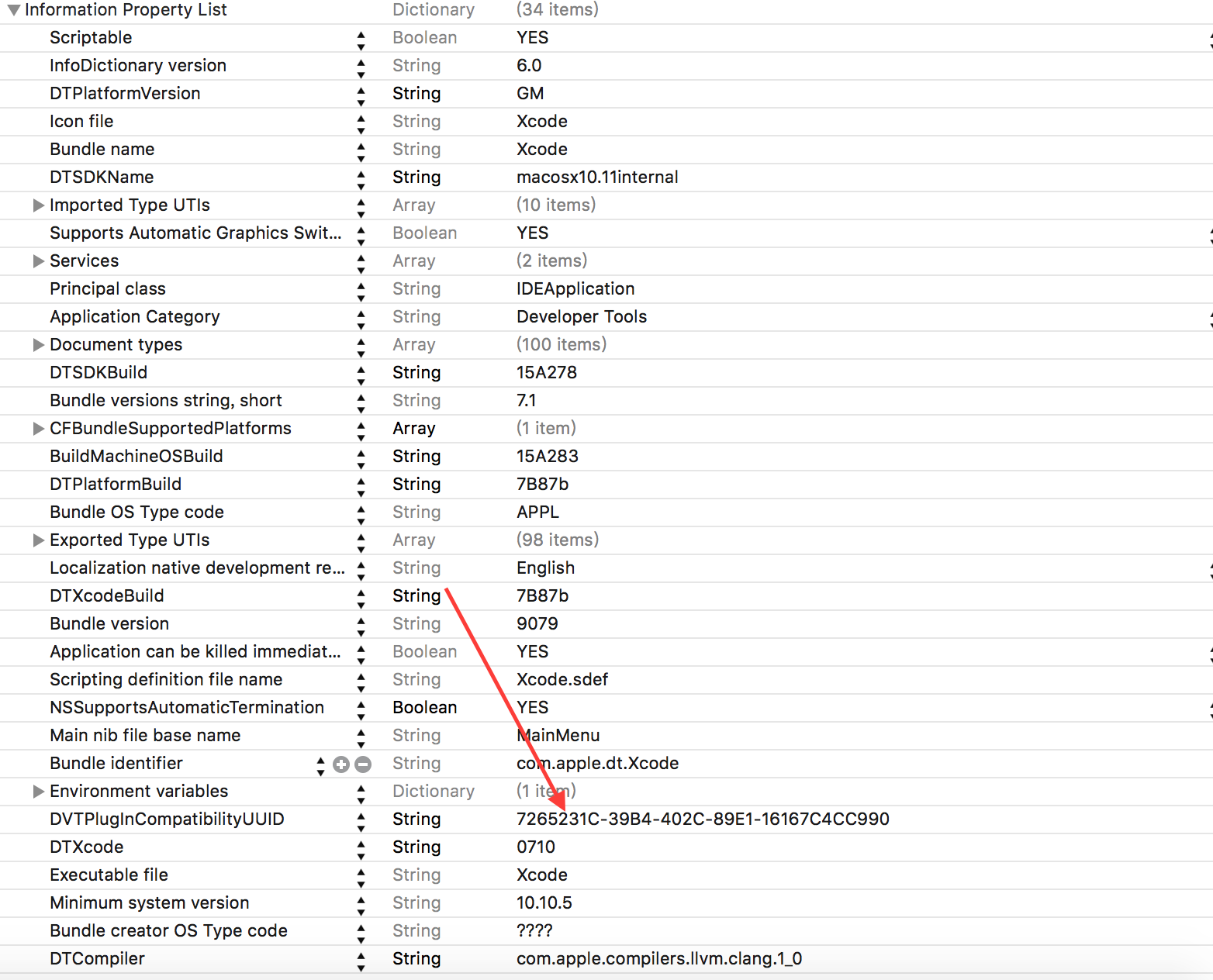Open key stepper for Principal class row
Screen dimensions: 1213x980
pos(361,292)
